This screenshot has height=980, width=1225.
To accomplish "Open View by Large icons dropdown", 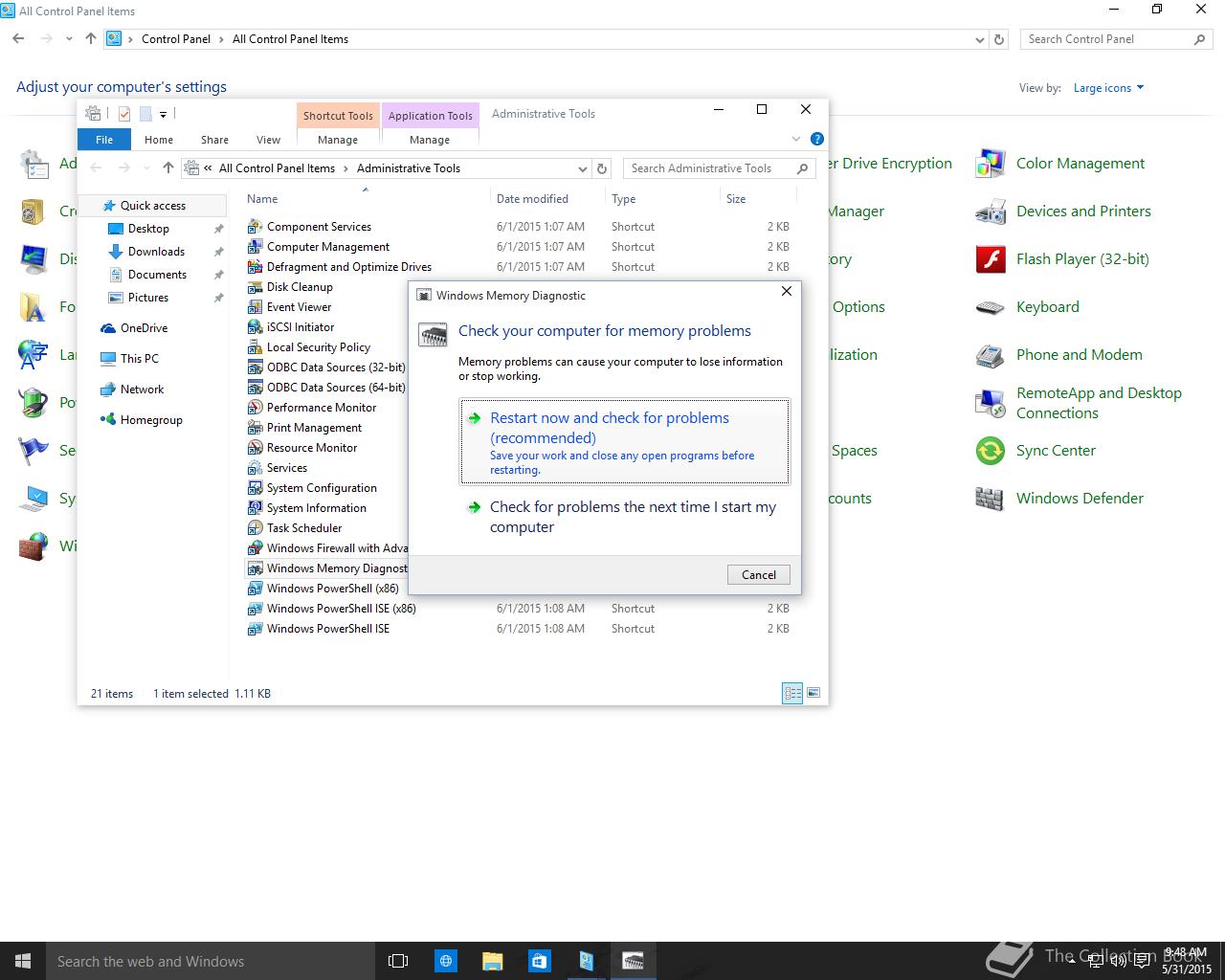I will coord(1108,88).
